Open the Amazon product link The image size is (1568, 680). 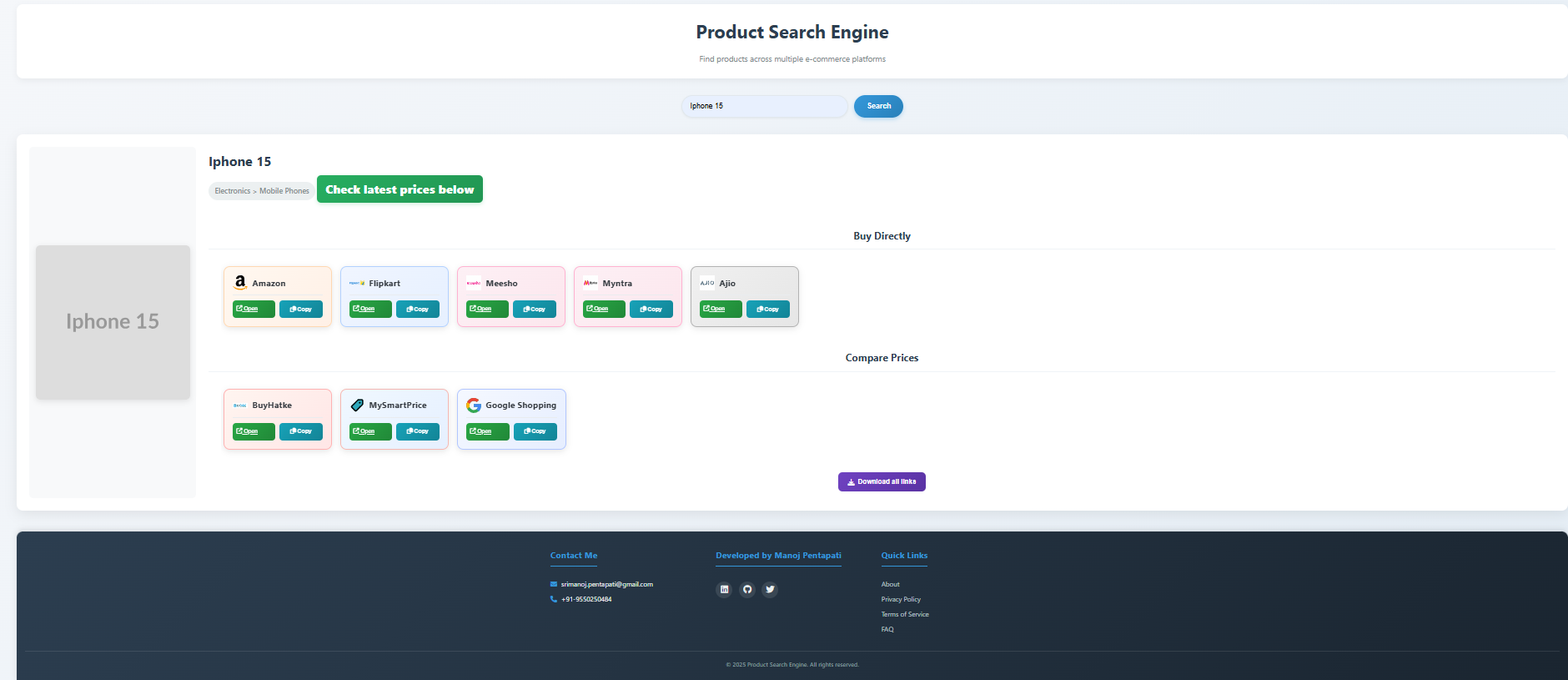pos(254,309)
